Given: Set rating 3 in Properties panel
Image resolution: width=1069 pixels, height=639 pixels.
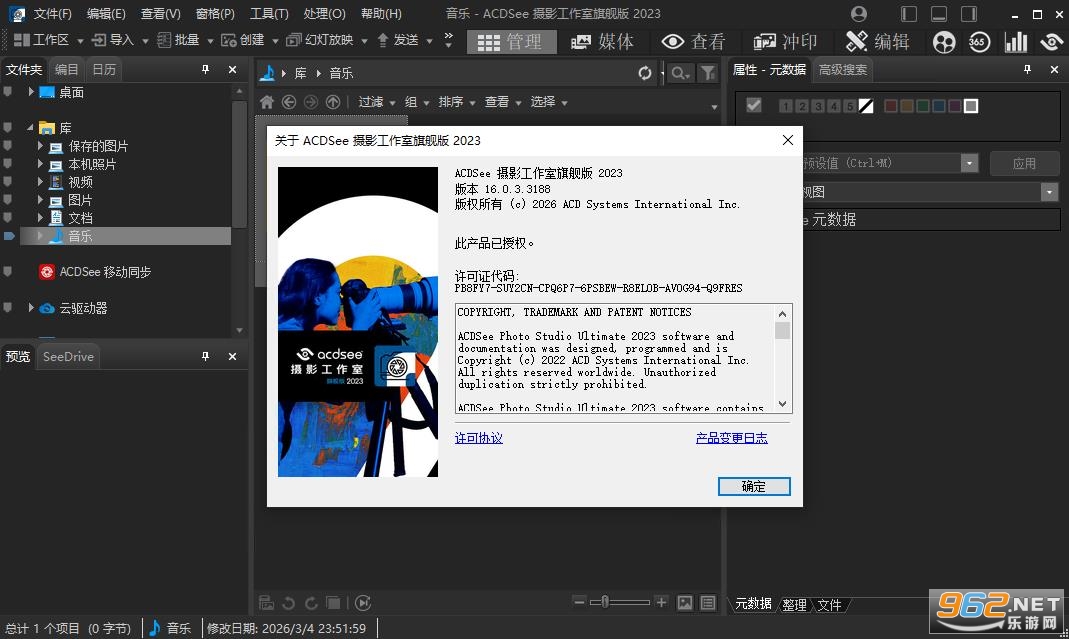Looking at the screenshot, I should point(817,106).
